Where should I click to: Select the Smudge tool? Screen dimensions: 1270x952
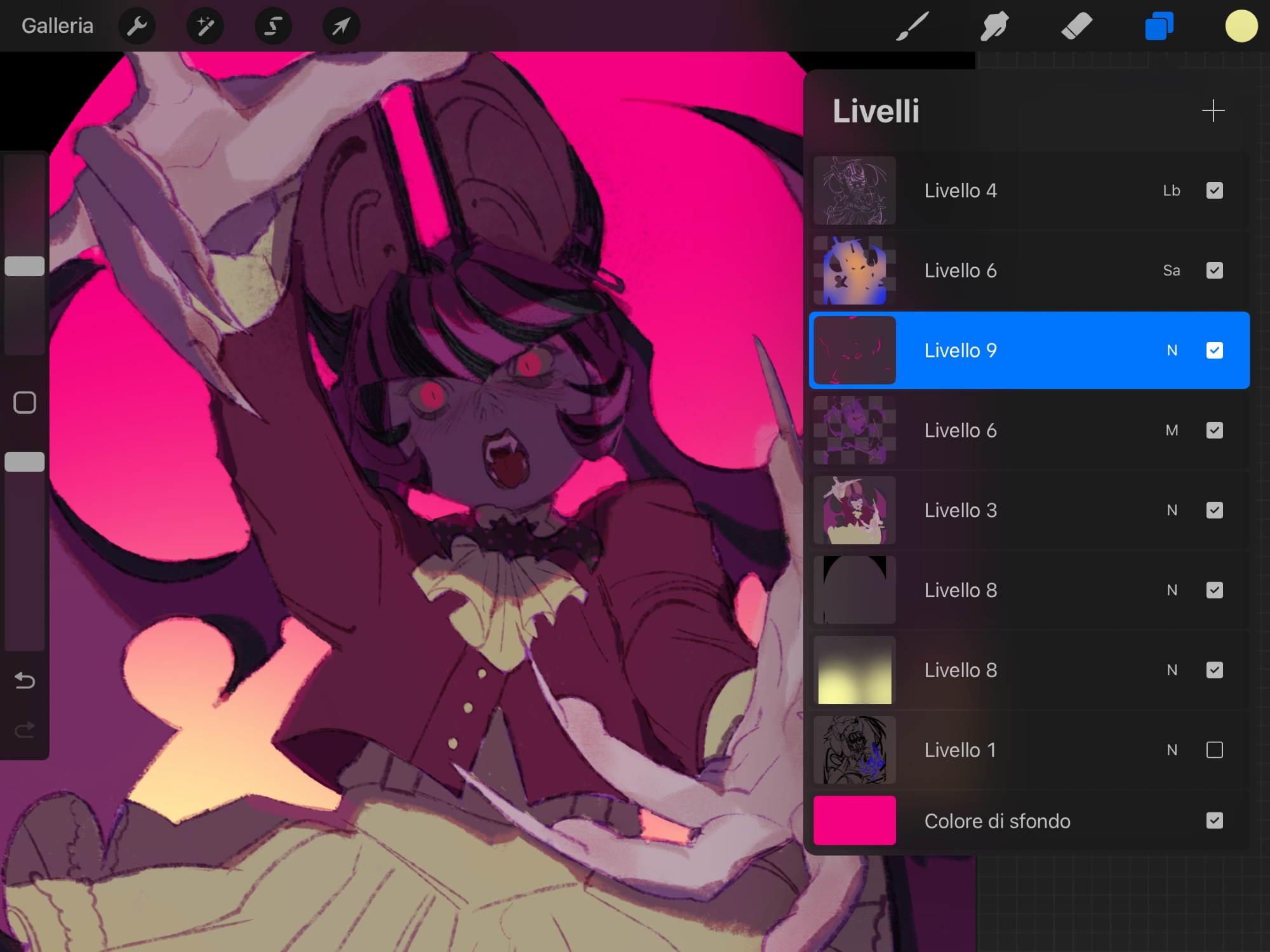tap(994, 26)
